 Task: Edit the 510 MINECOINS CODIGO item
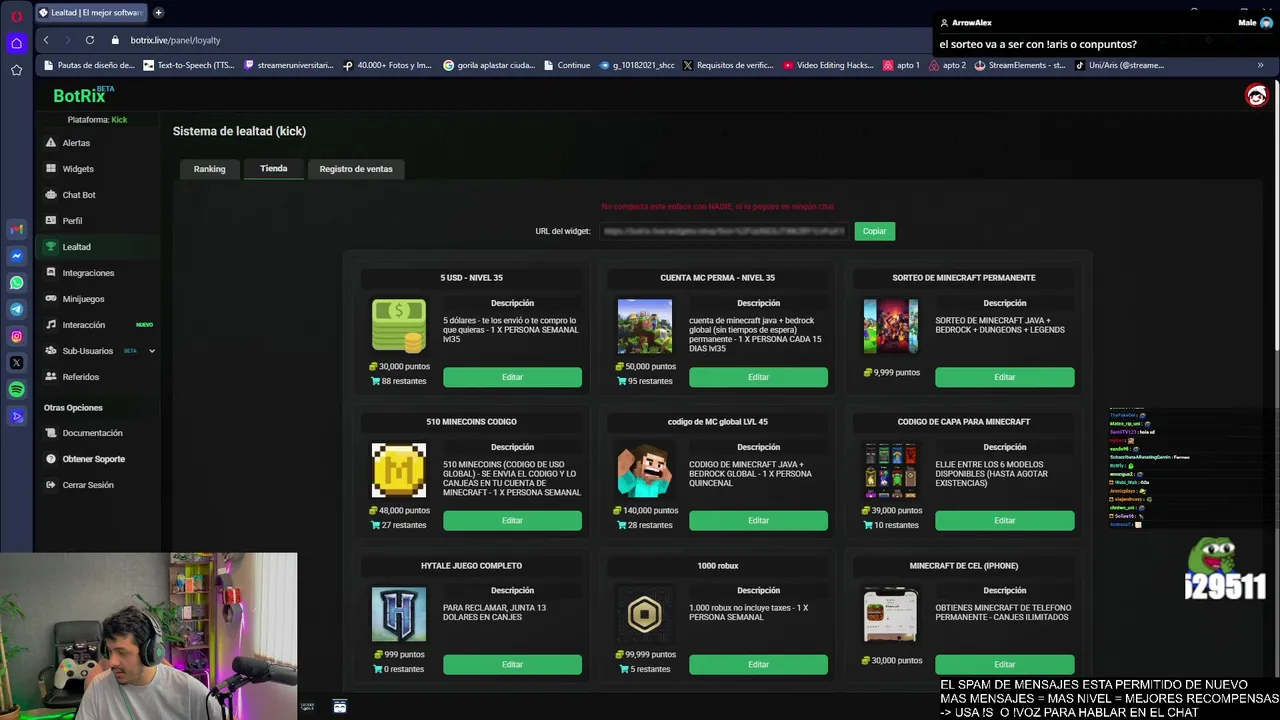point(512,520)
